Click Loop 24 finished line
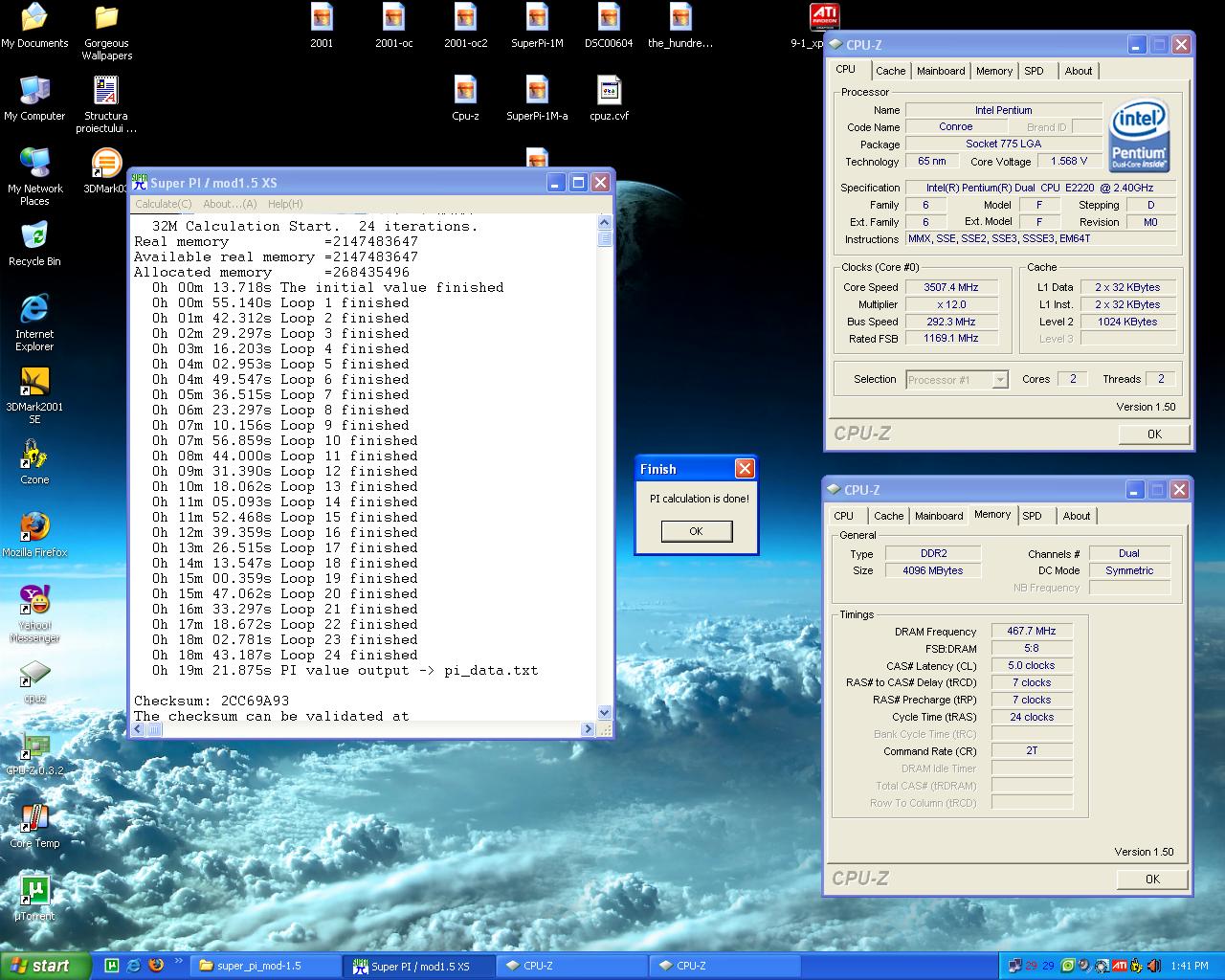The width and height of the screenshot is (1225, 980). point(284,655)
